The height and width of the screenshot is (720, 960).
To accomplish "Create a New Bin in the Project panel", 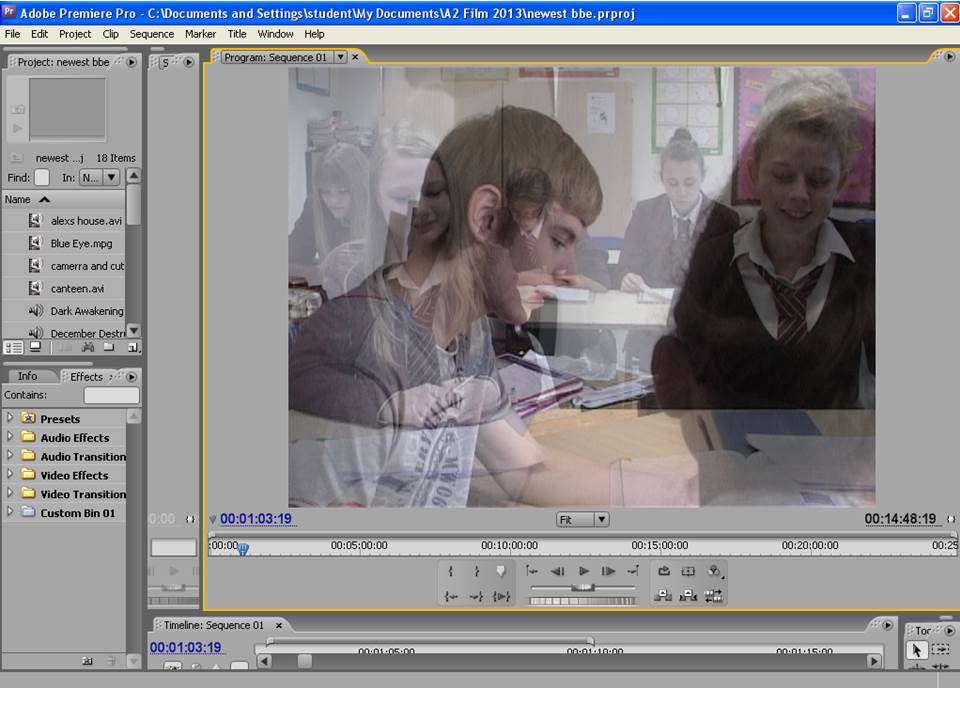I will [x=110, y=348].
